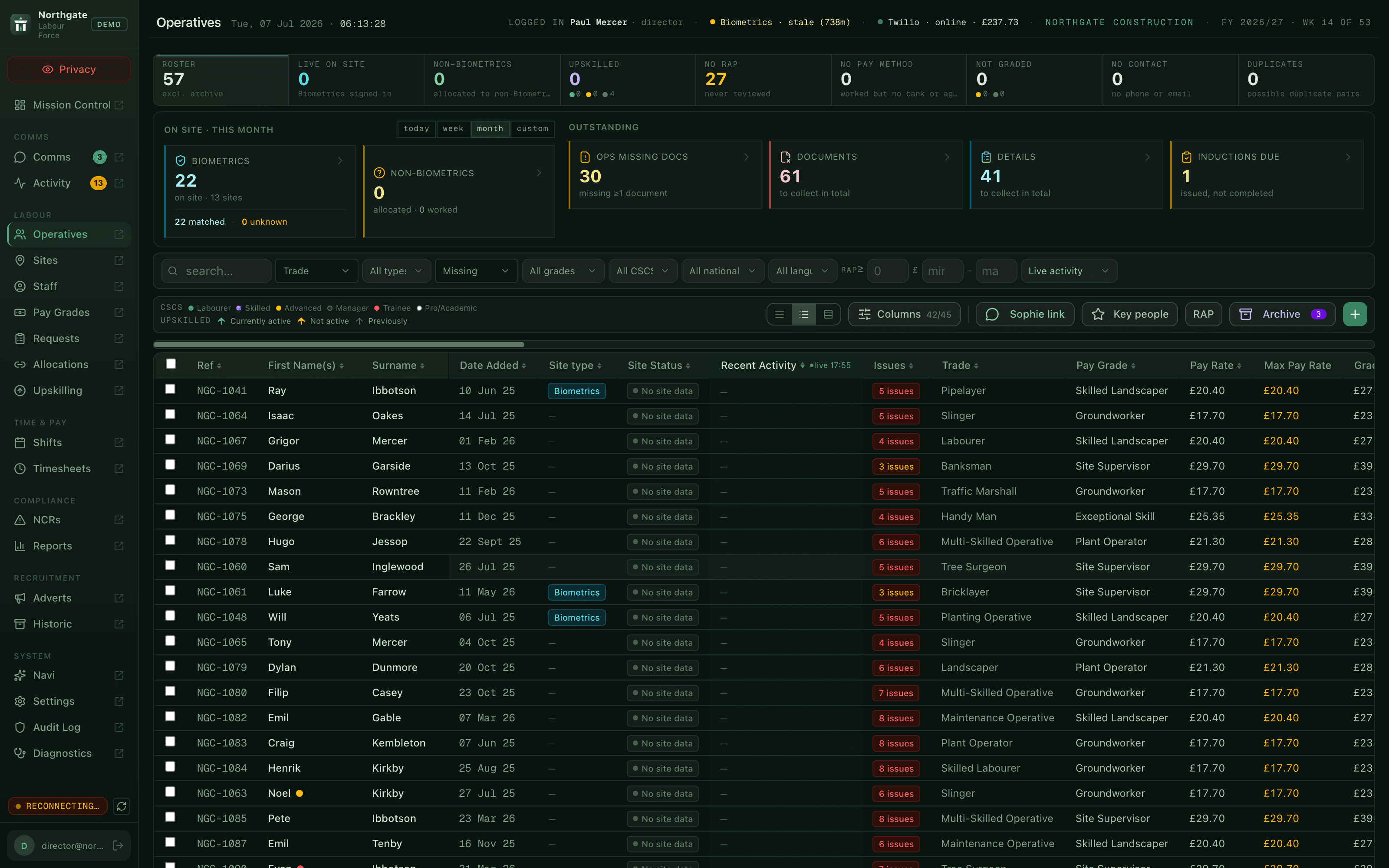
Task: Check the row for NGC-1073 Mason Rowntree
Action: coord(170,490)
